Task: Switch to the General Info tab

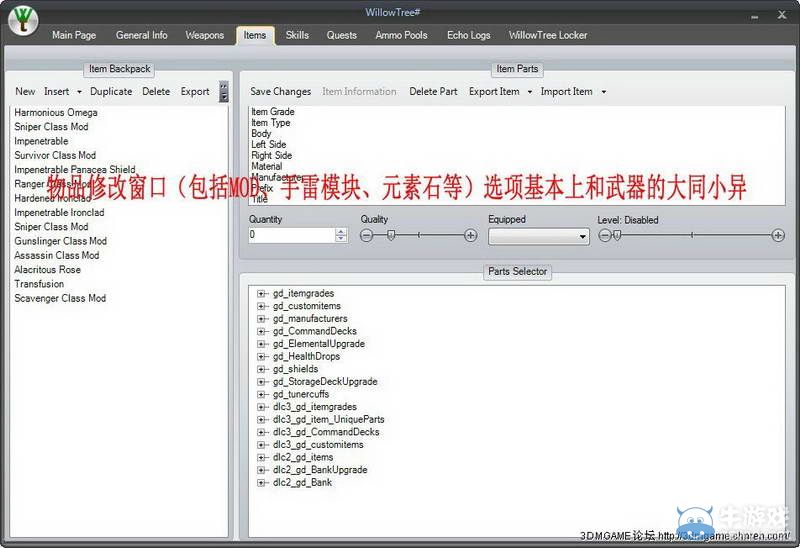Action: 141,35
